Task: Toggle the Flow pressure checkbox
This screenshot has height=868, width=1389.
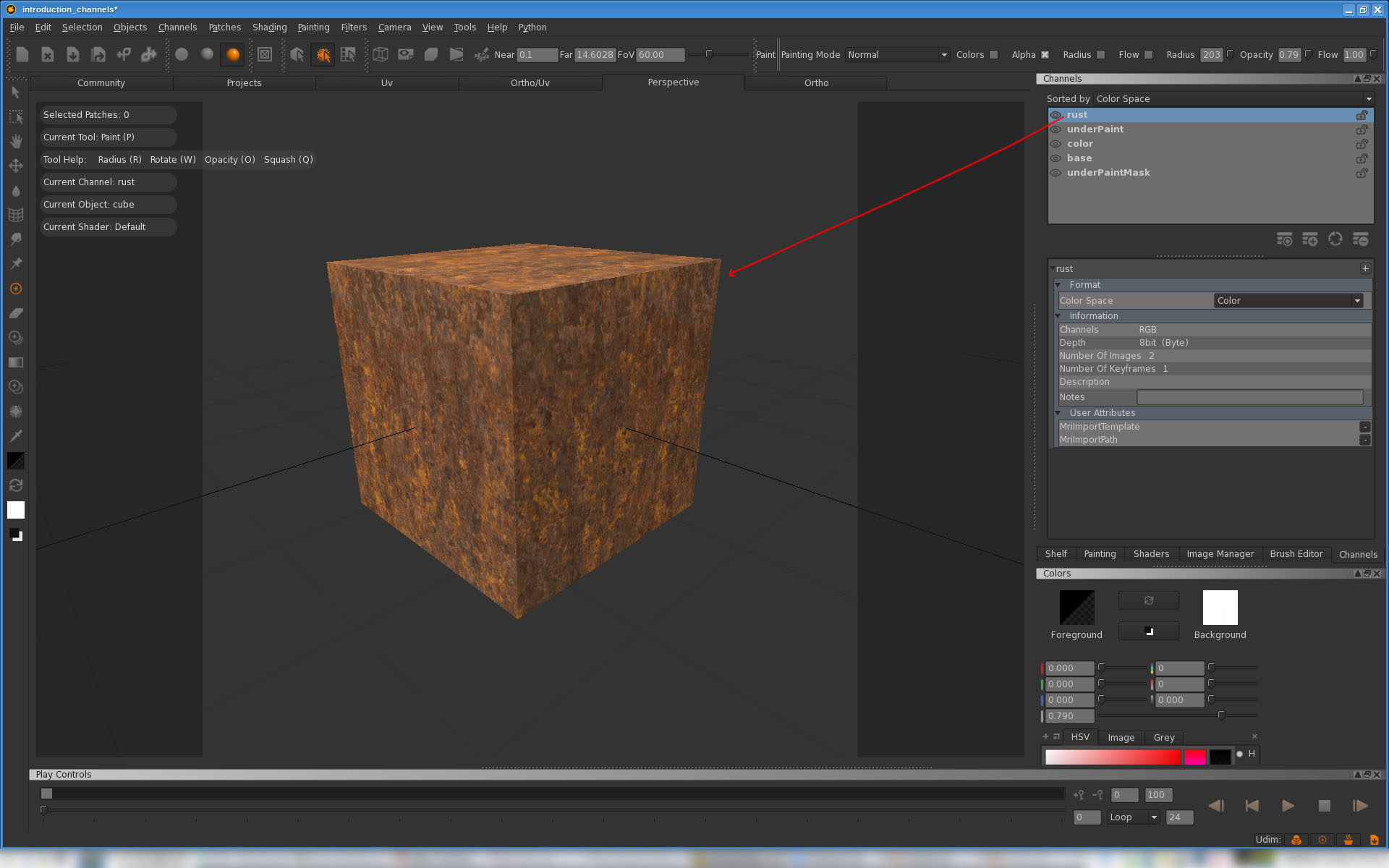Action: tap(1149, 55)
